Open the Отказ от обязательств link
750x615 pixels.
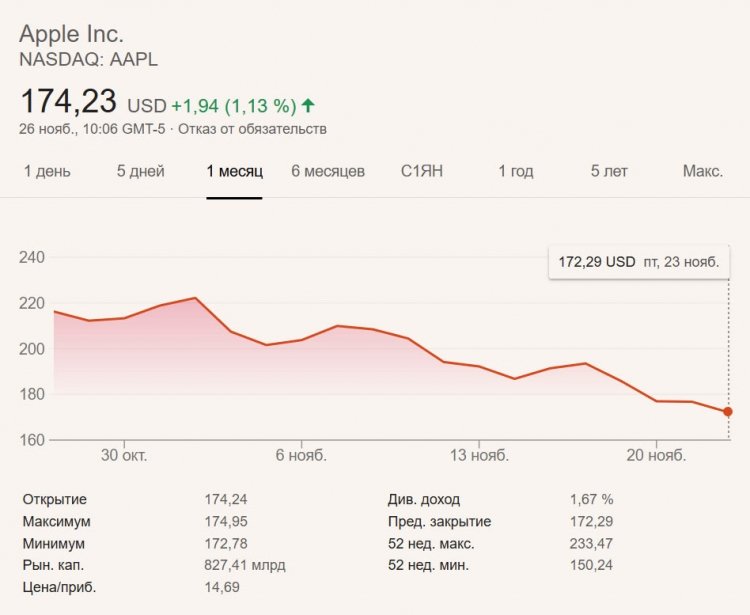click(x=253, y=129)
